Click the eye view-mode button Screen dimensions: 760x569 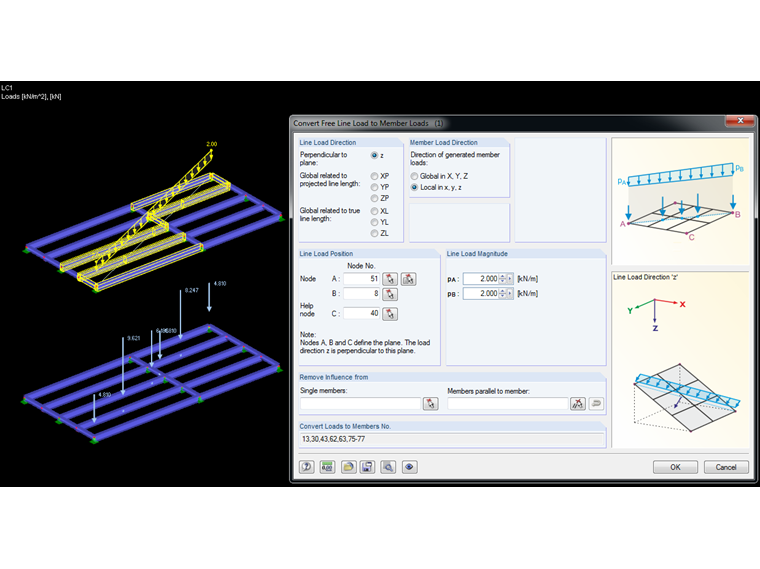tap(410, 467)
